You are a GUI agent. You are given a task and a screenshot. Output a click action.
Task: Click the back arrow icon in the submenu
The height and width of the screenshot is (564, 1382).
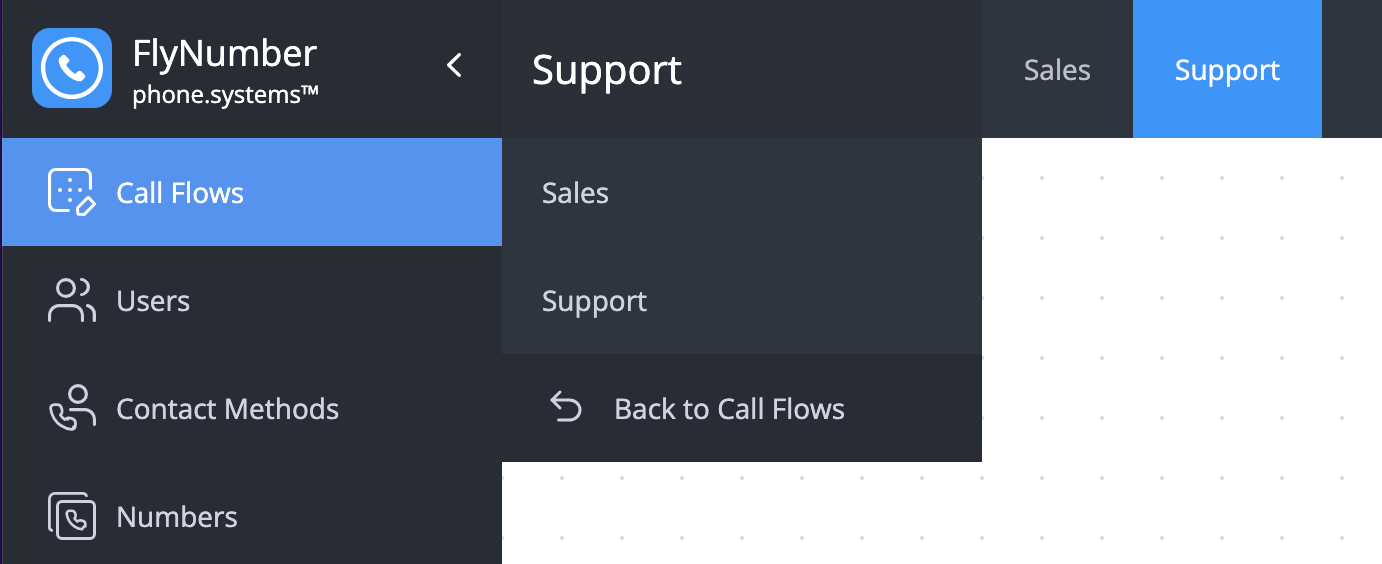pos(566,408)
